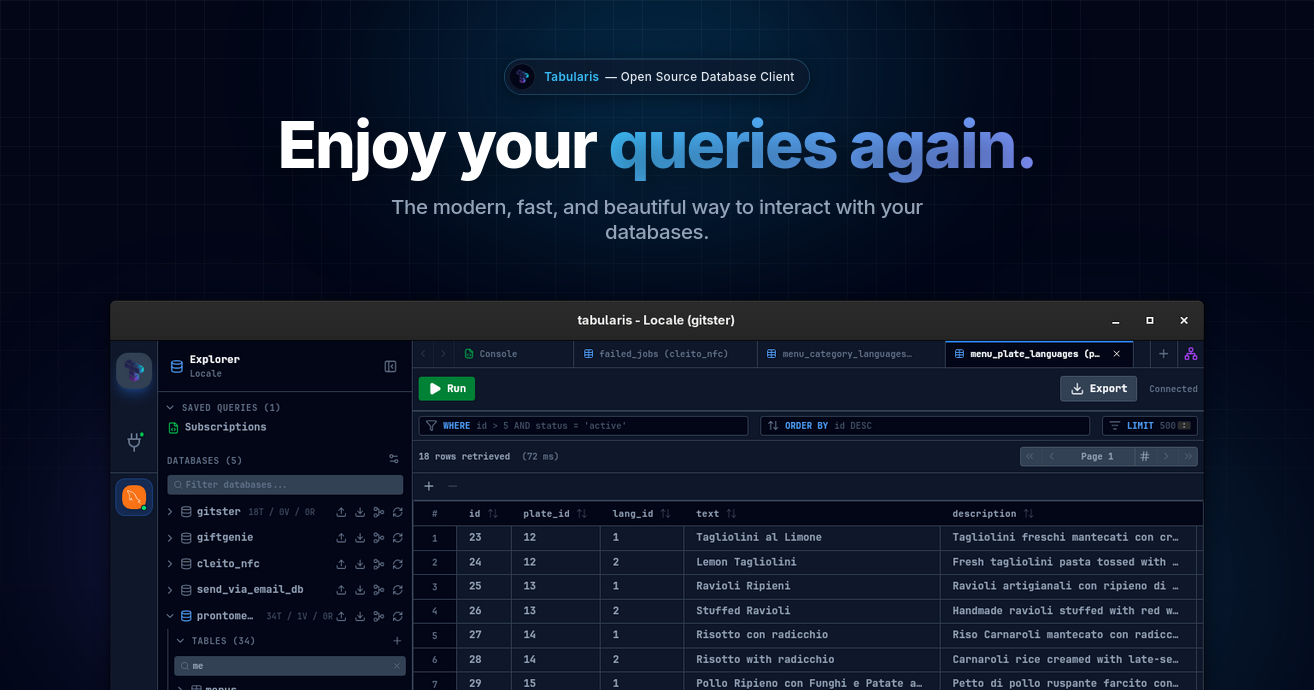Select the 'Risotto con radicchio' cell
Image resolution: width=1314 pixels, height=690 pixels.
point(814,635)
